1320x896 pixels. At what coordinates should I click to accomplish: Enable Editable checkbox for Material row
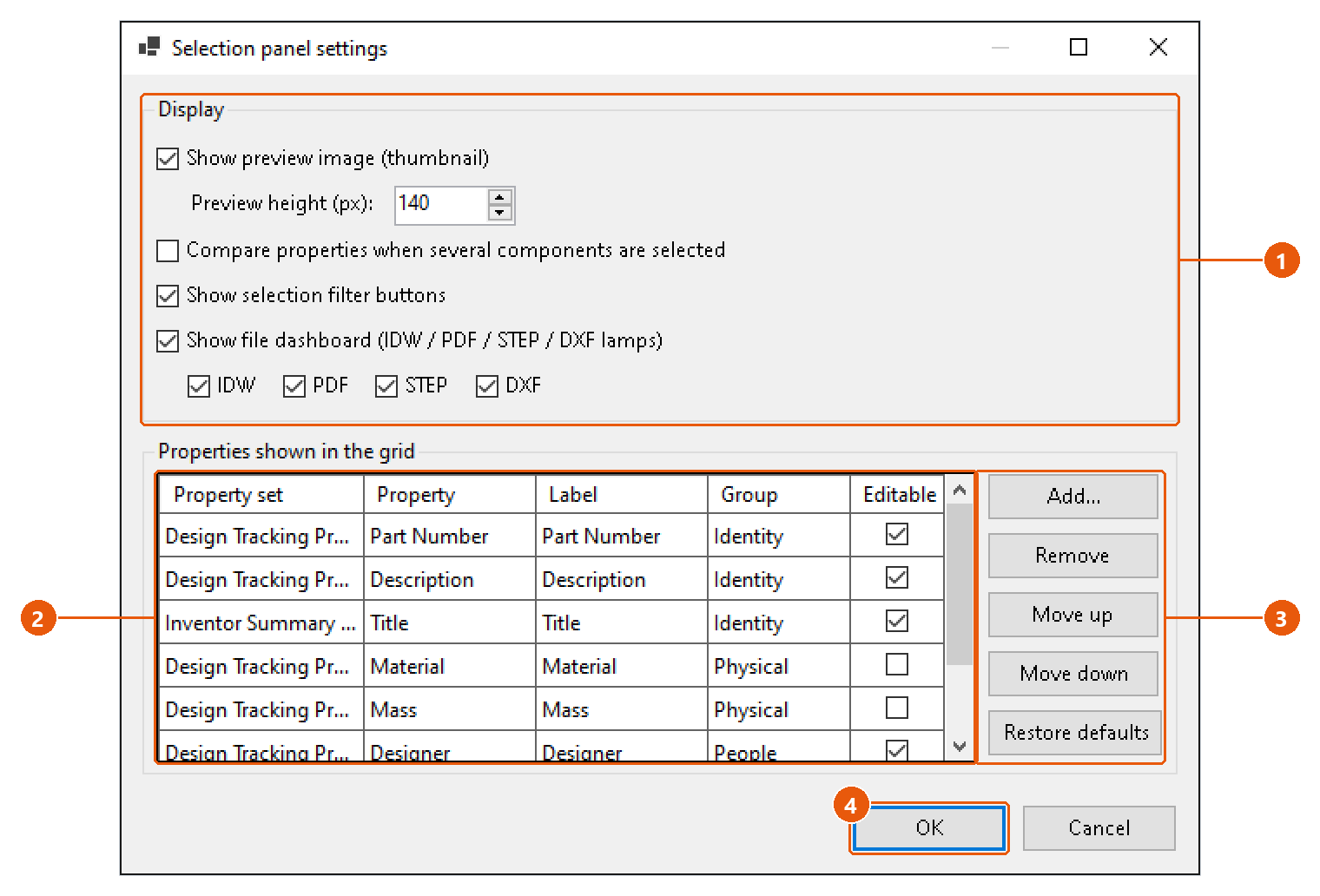click(897, 664)
